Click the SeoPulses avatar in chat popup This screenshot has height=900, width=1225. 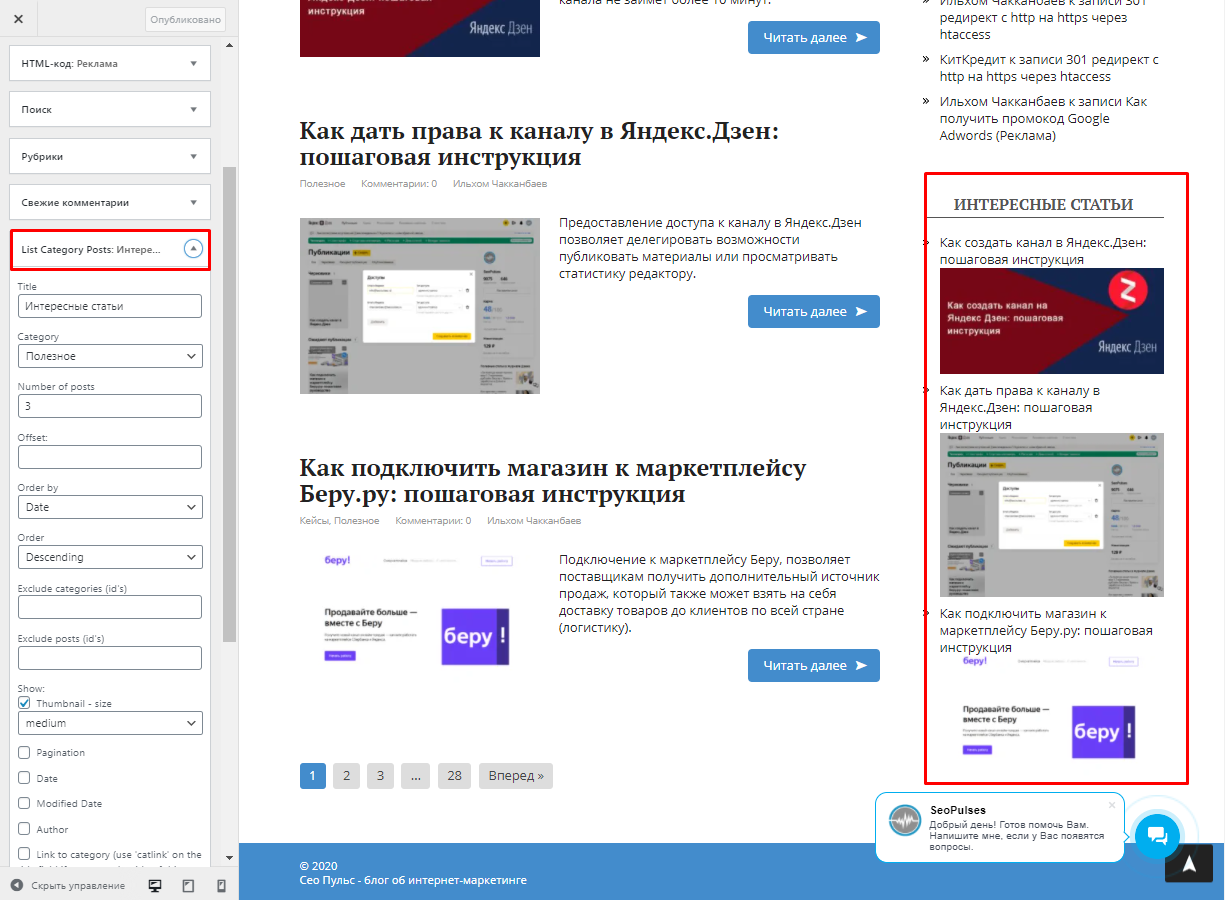pos(905,820)
